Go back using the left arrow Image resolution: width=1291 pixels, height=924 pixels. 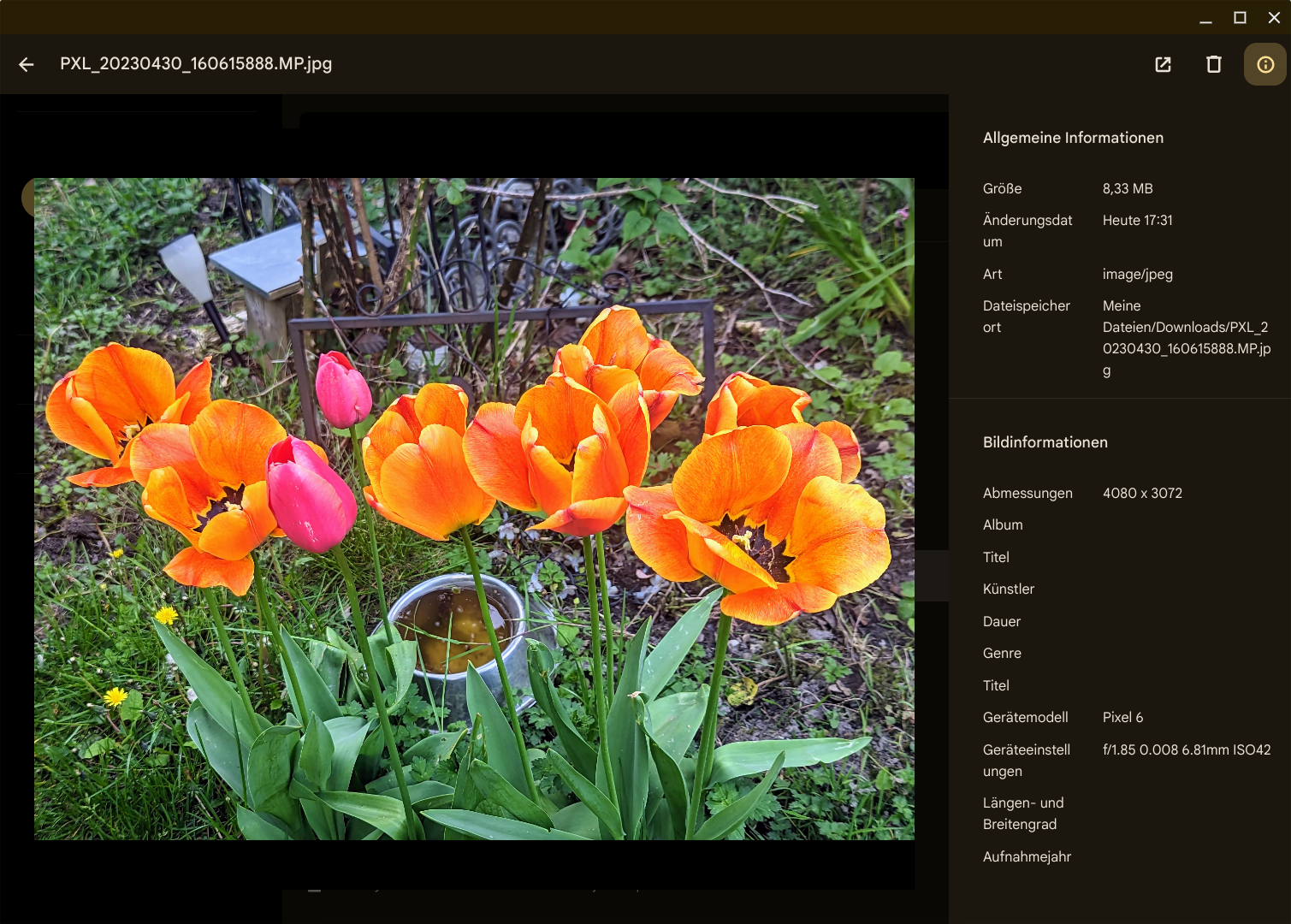coord(27,64)
